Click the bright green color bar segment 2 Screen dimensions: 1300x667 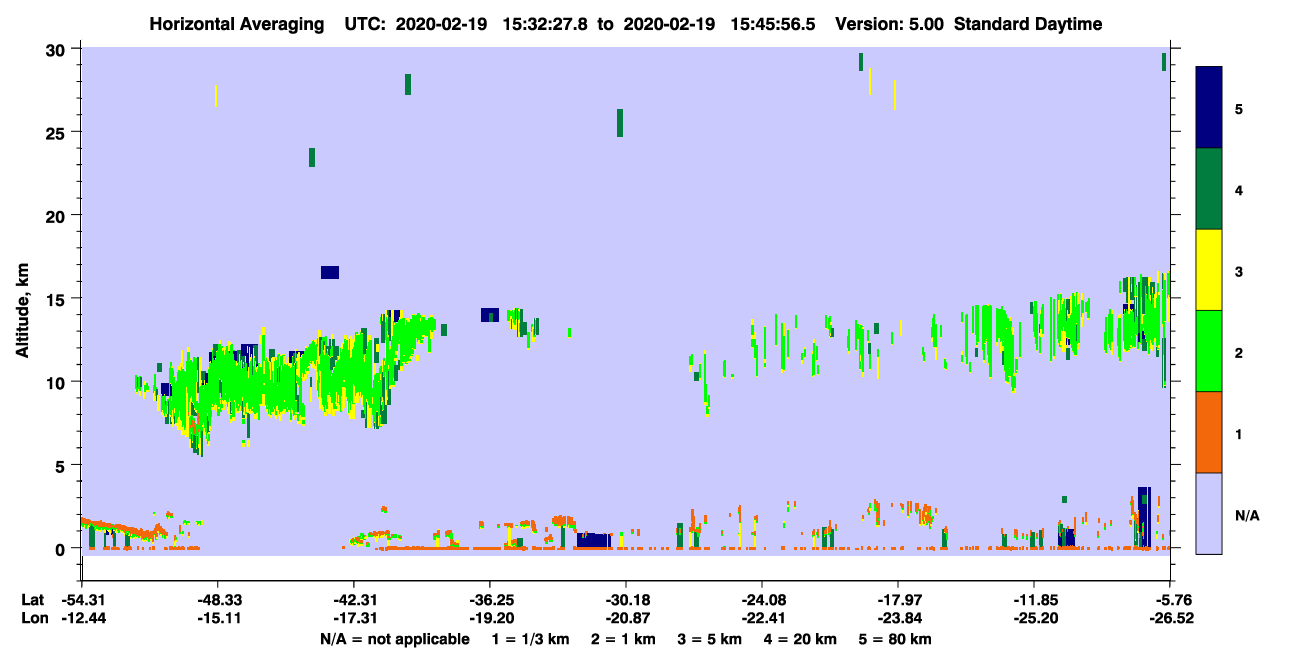[x=1209, y=351]
